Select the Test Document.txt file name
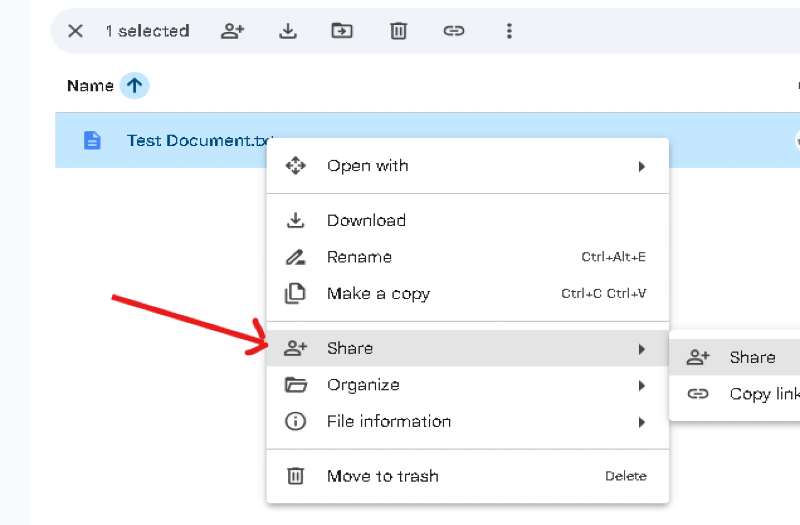 [x=195, y=141]
